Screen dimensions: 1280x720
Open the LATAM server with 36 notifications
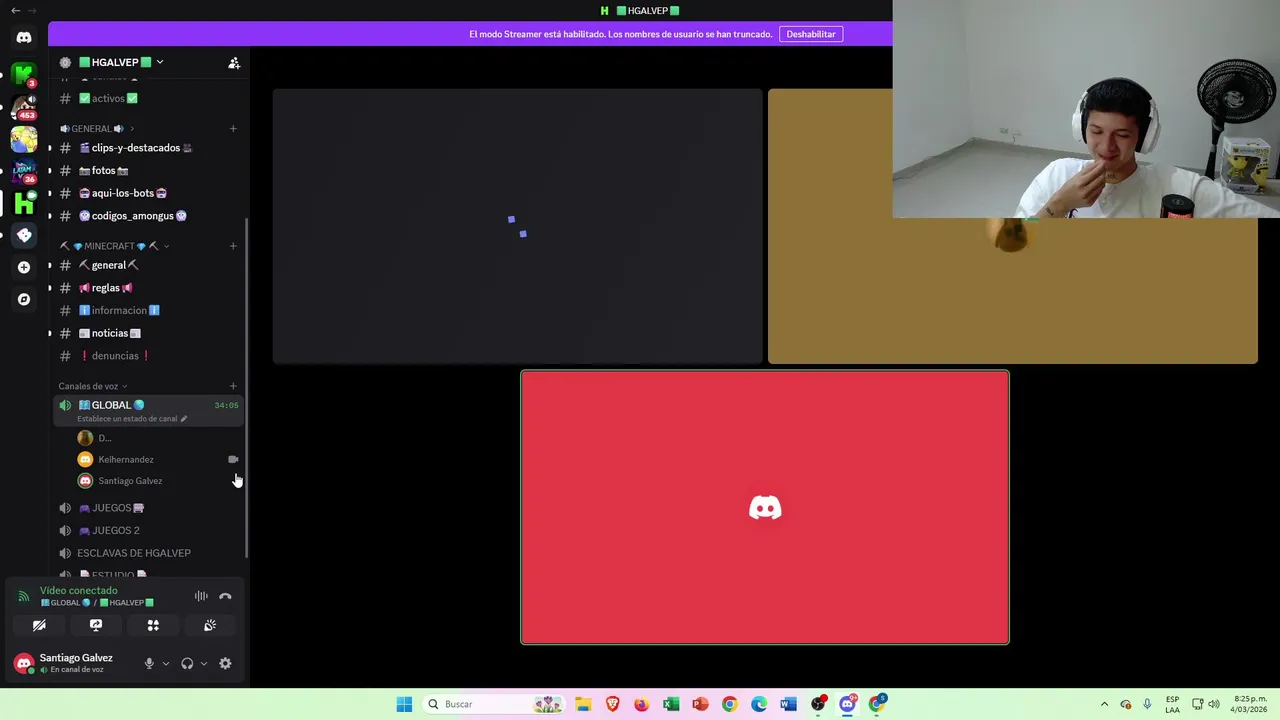click(x=24, y=170)
